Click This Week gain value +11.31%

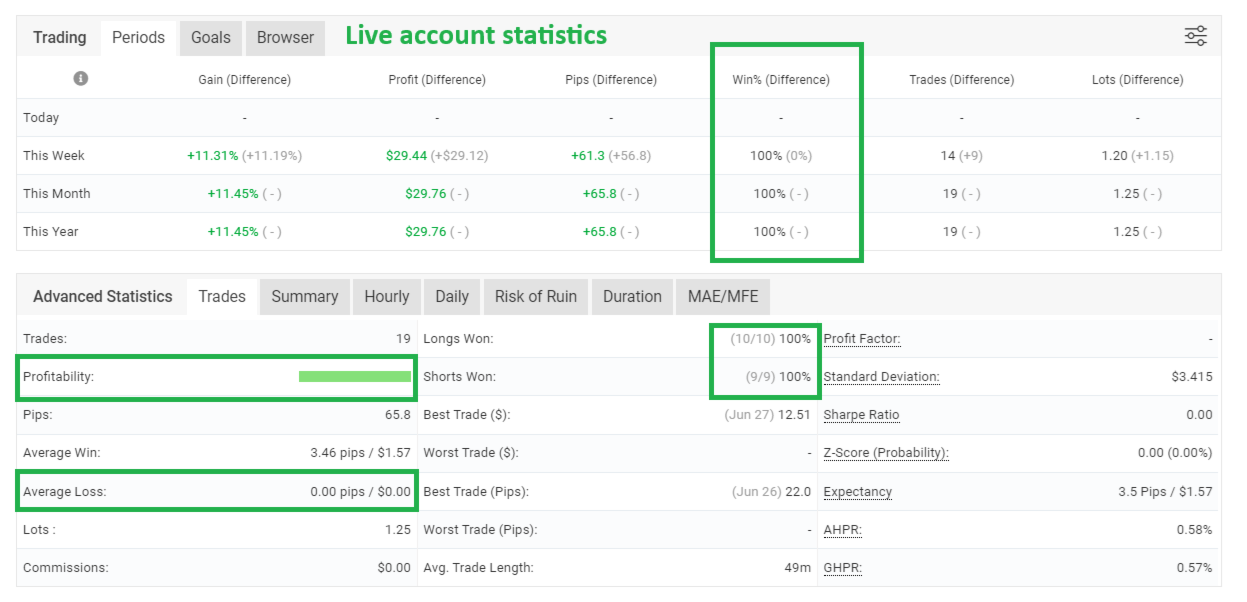pyautogui.click(x=211, y=156)
